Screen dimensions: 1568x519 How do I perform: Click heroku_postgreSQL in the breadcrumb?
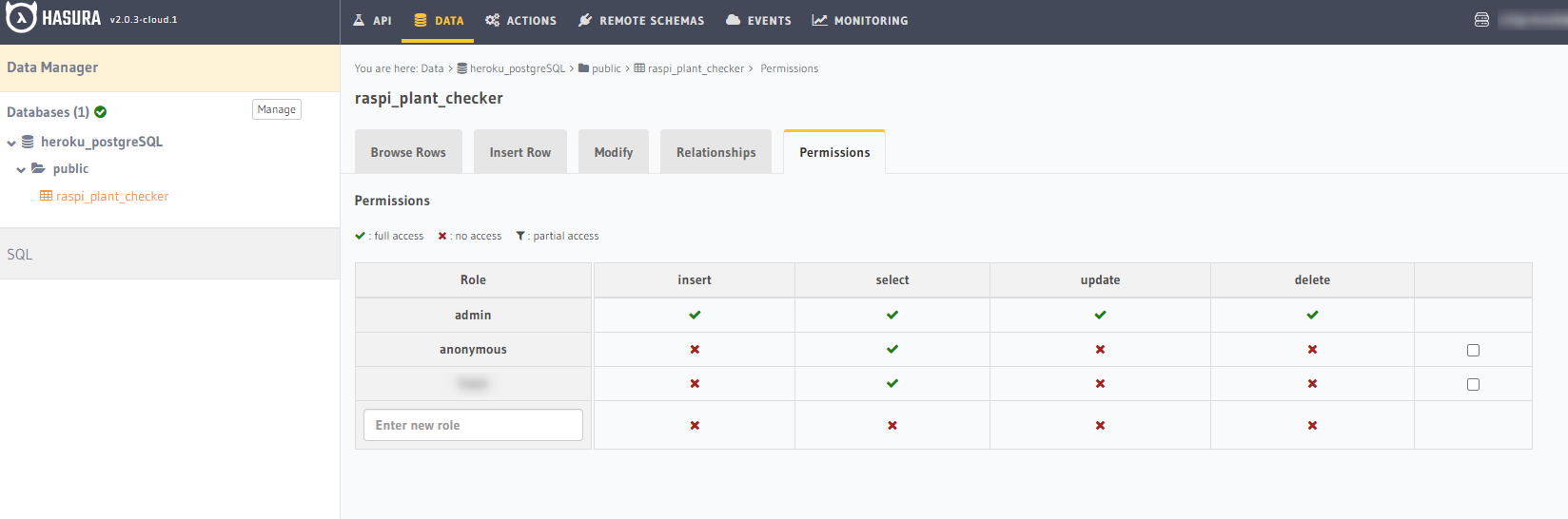(x=517, y=68)
